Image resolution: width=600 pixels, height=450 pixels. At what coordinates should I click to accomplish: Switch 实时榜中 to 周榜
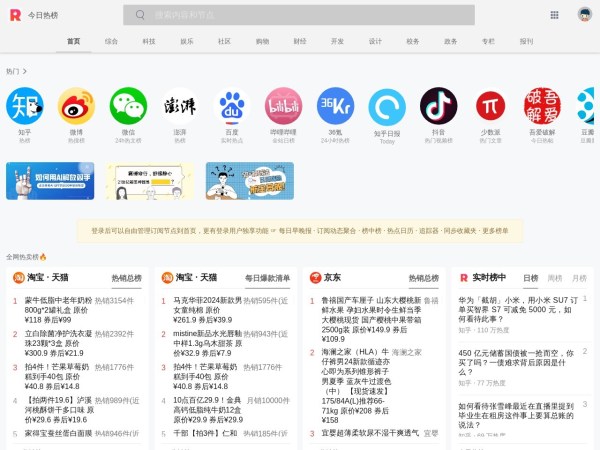[554, 278]
